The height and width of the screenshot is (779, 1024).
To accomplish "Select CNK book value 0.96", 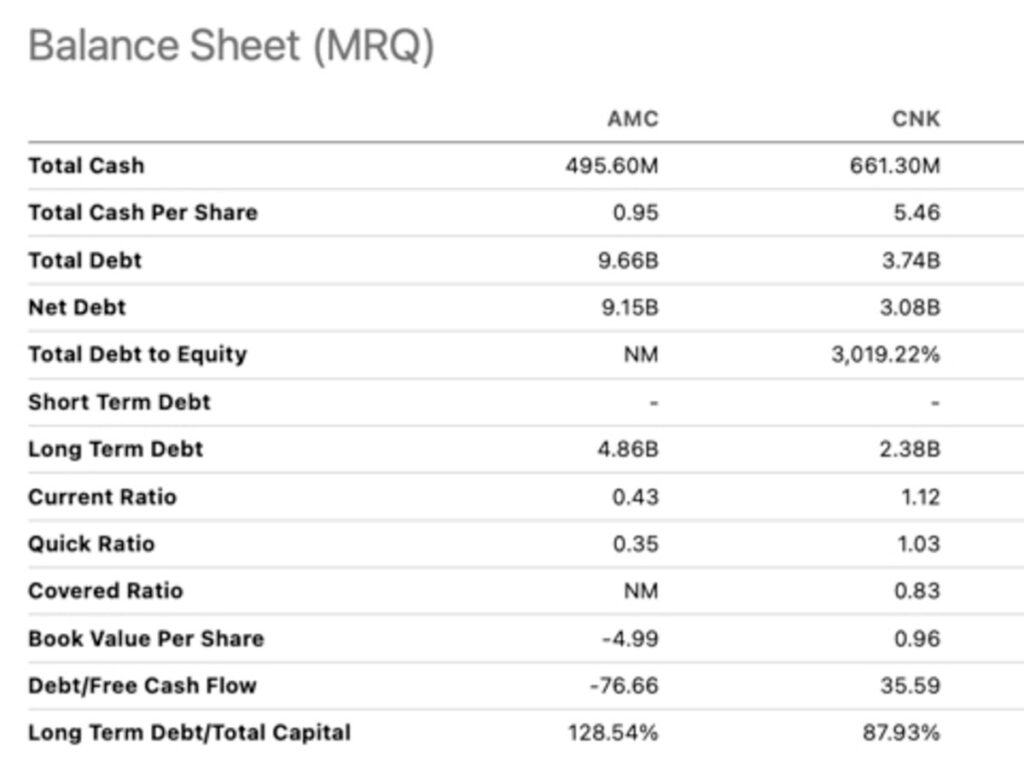I will click(917, 639).
